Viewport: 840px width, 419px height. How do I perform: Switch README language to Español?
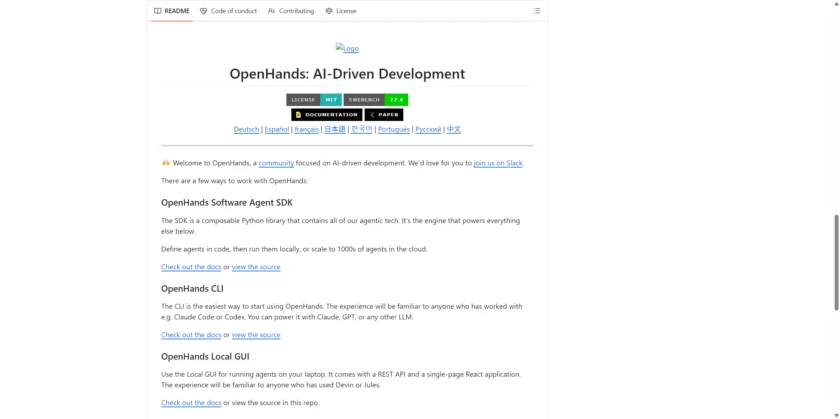pos(277,130)
